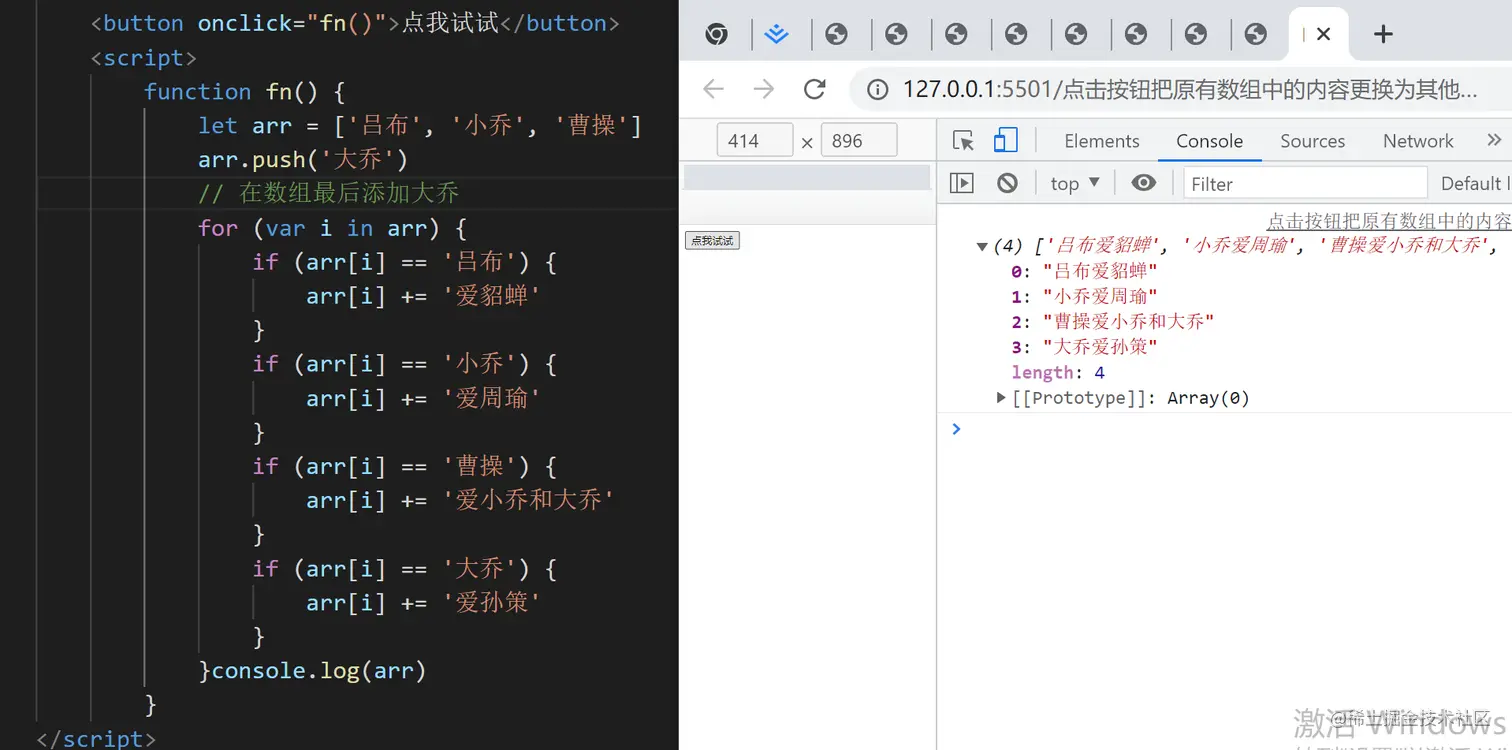Open the Default levels dropdown
Image resolution: width=1512 pixels, height=750 pixels.
click(1475, 183)
